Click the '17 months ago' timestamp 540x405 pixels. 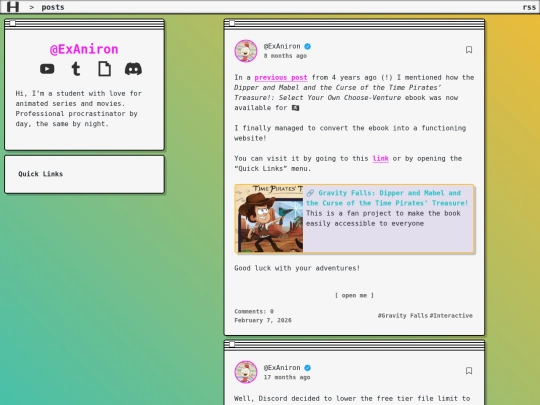tap(287, 377)
